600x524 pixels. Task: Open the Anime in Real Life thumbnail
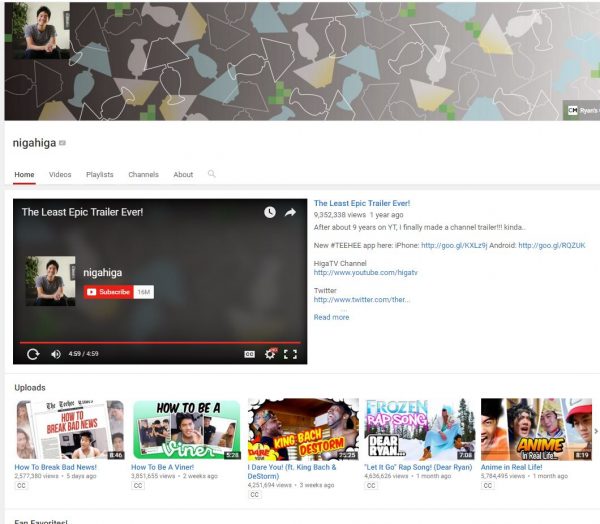coord(536,429)
